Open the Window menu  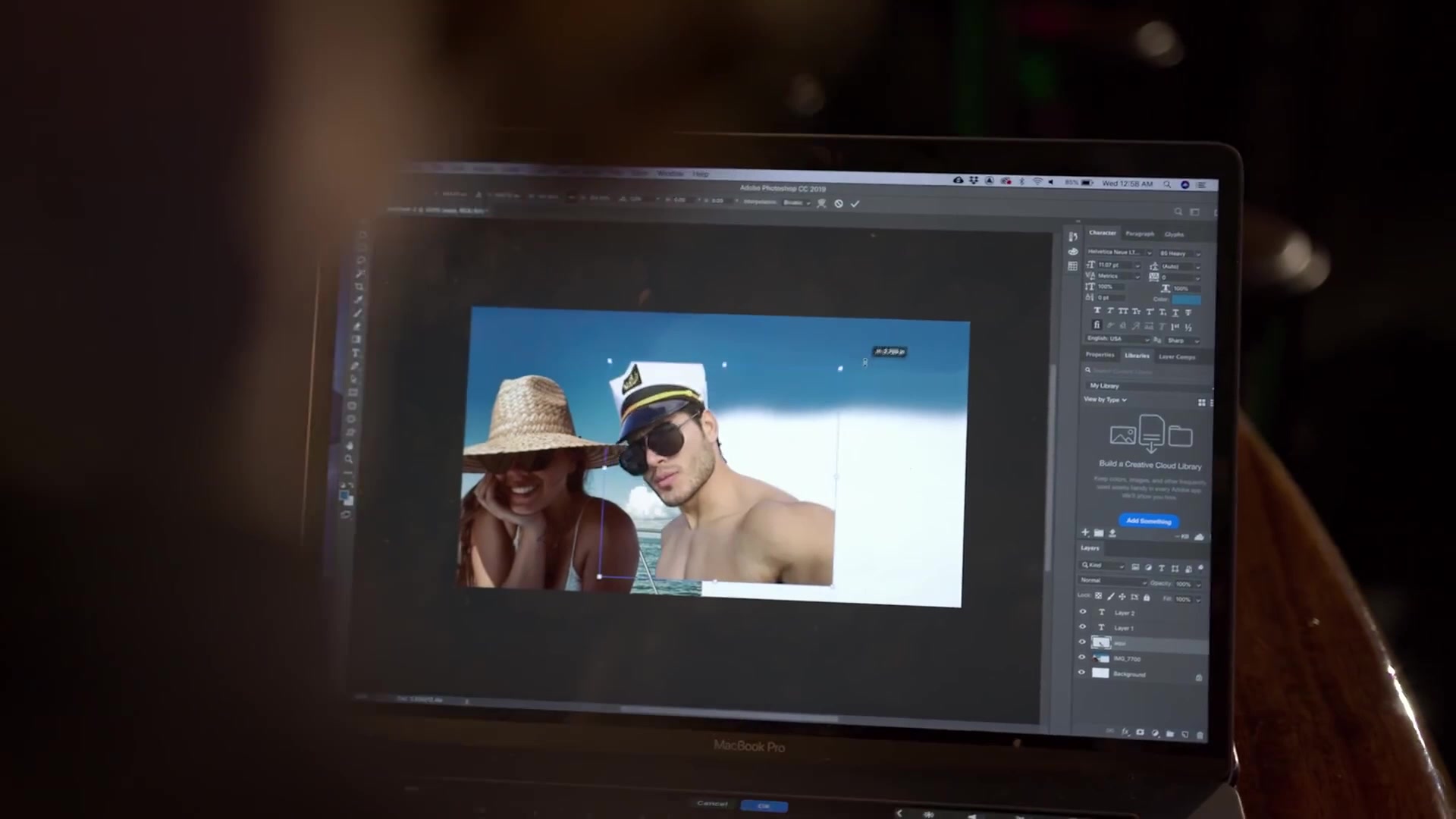click(x=670, y=174)
